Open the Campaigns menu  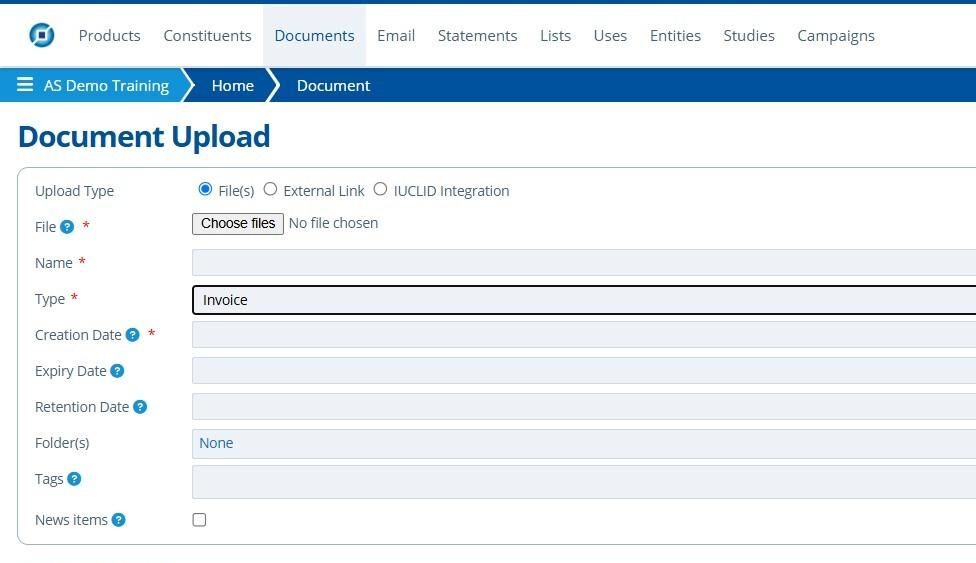click(x=836, y=35)
